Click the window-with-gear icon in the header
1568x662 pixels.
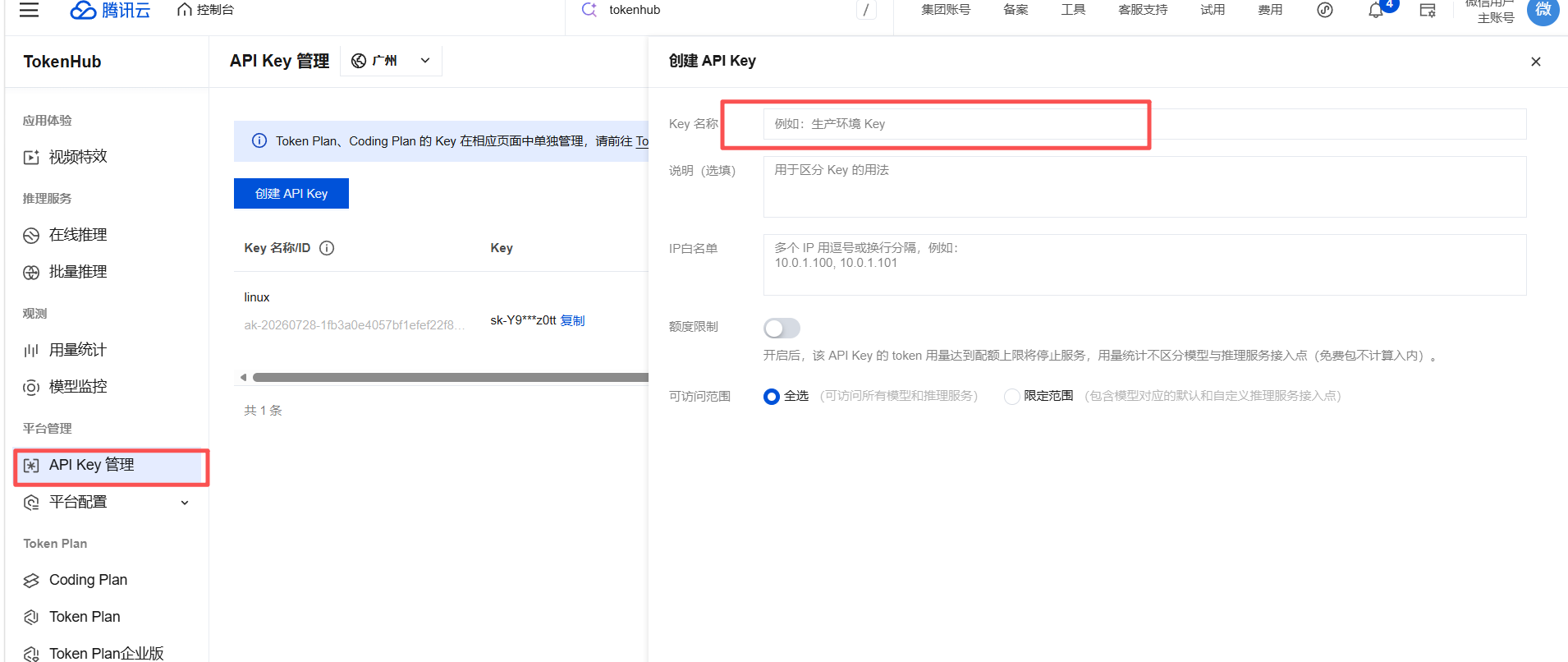coord(1428,10)
